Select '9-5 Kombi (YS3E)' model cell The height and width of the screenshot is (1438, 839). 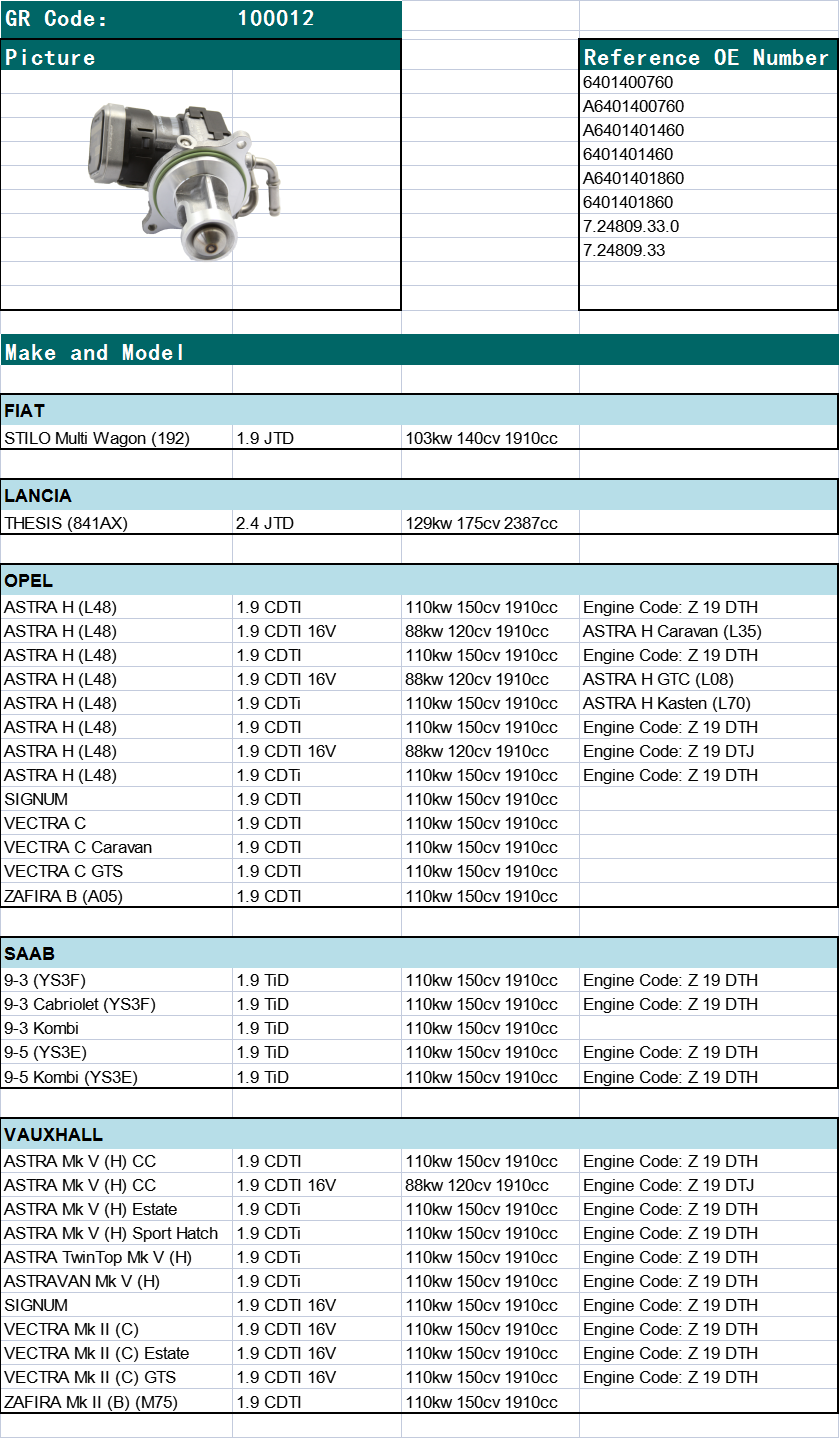[x=71, y=1077]
